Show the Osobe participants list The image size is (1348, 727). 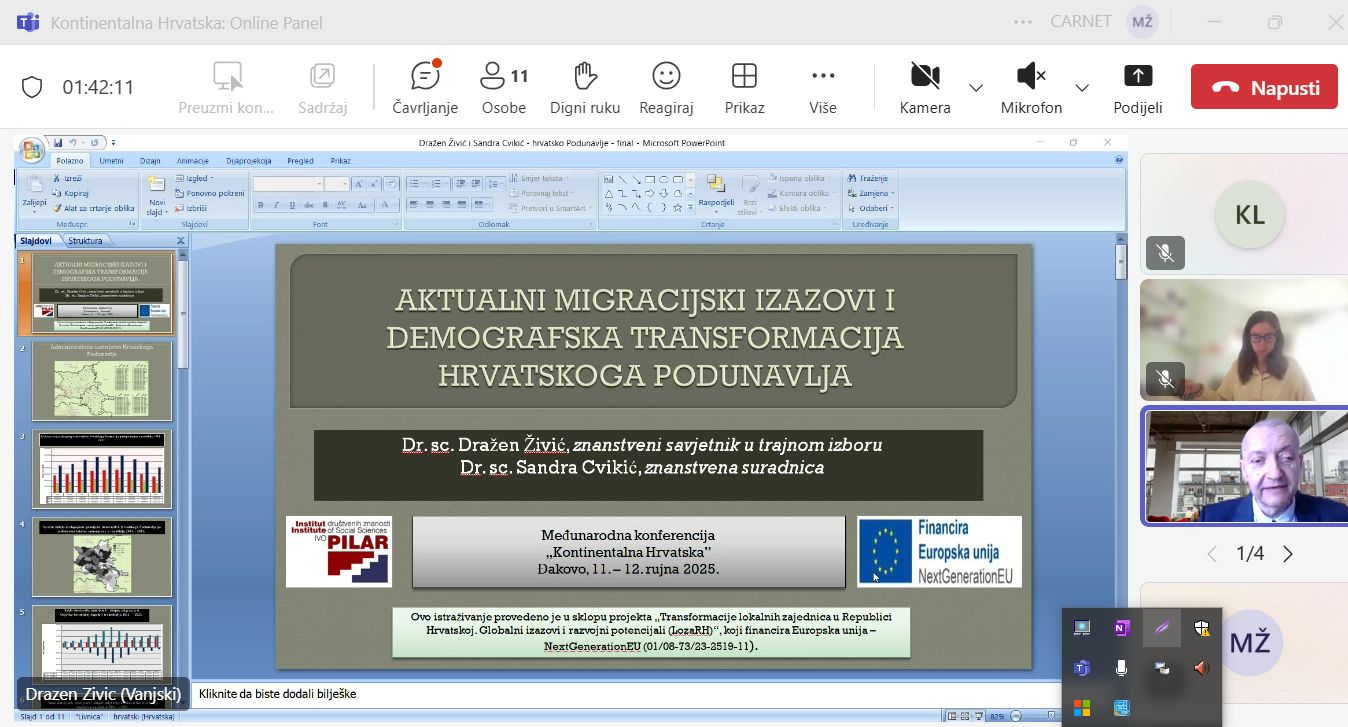click(503, 87)
